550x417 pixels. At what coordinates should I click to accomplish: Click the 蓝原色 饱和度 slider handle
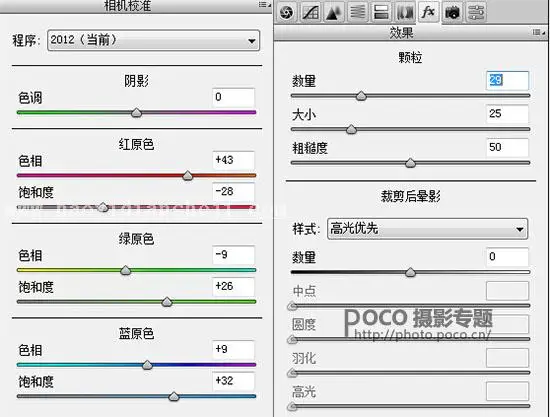[x=174, y=396]
